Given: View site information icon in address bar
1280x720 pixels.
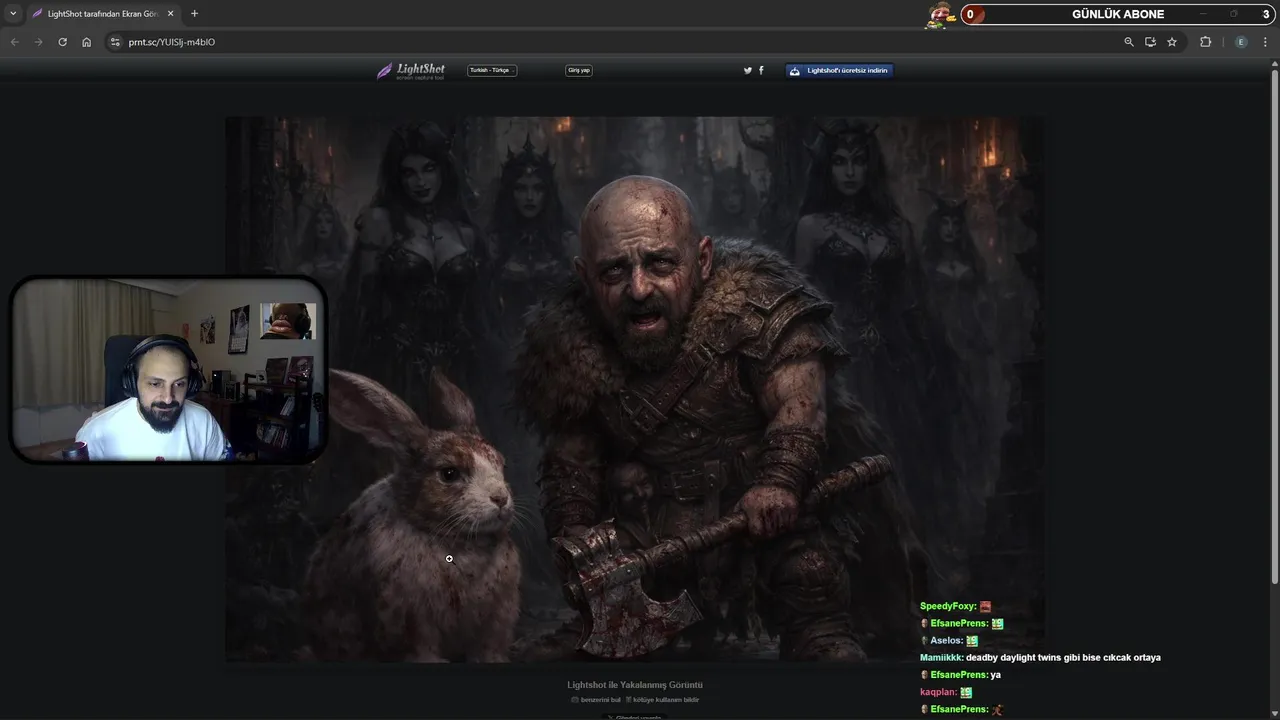Looking at the screenshot, I should [115, 42].
